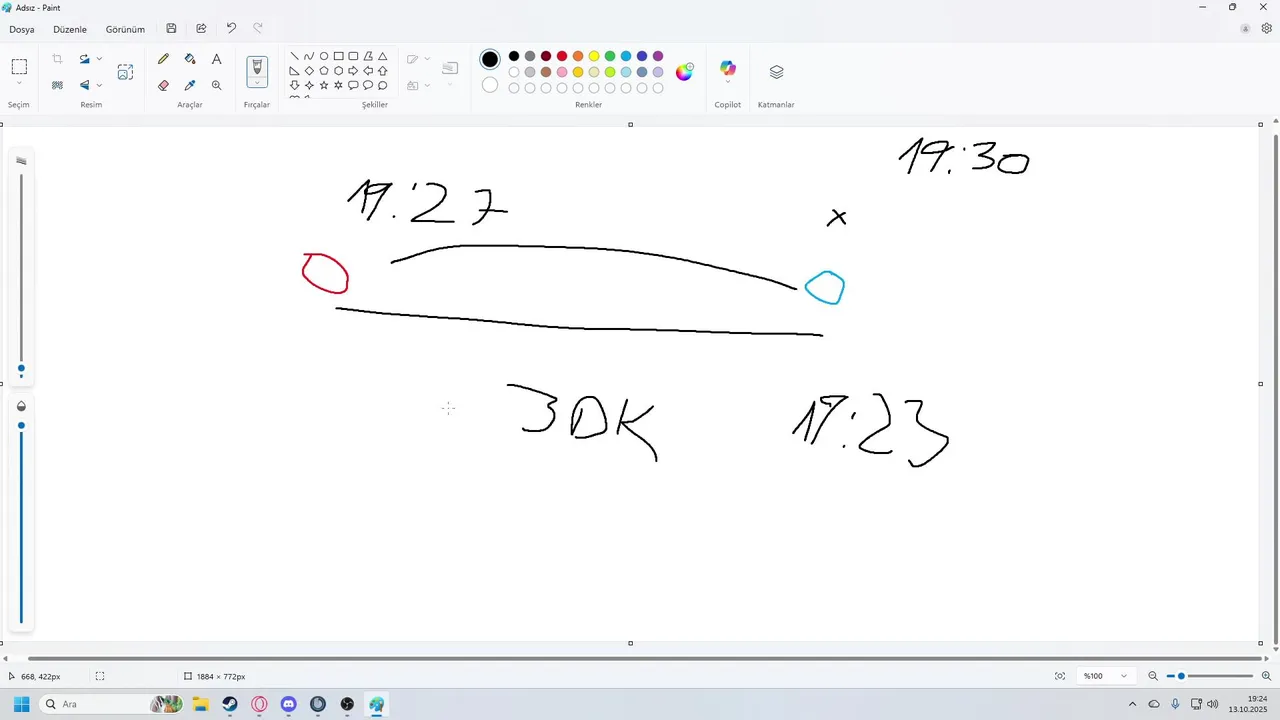
Task: Click the rectangular selection tool
Action: coord(19,67)
